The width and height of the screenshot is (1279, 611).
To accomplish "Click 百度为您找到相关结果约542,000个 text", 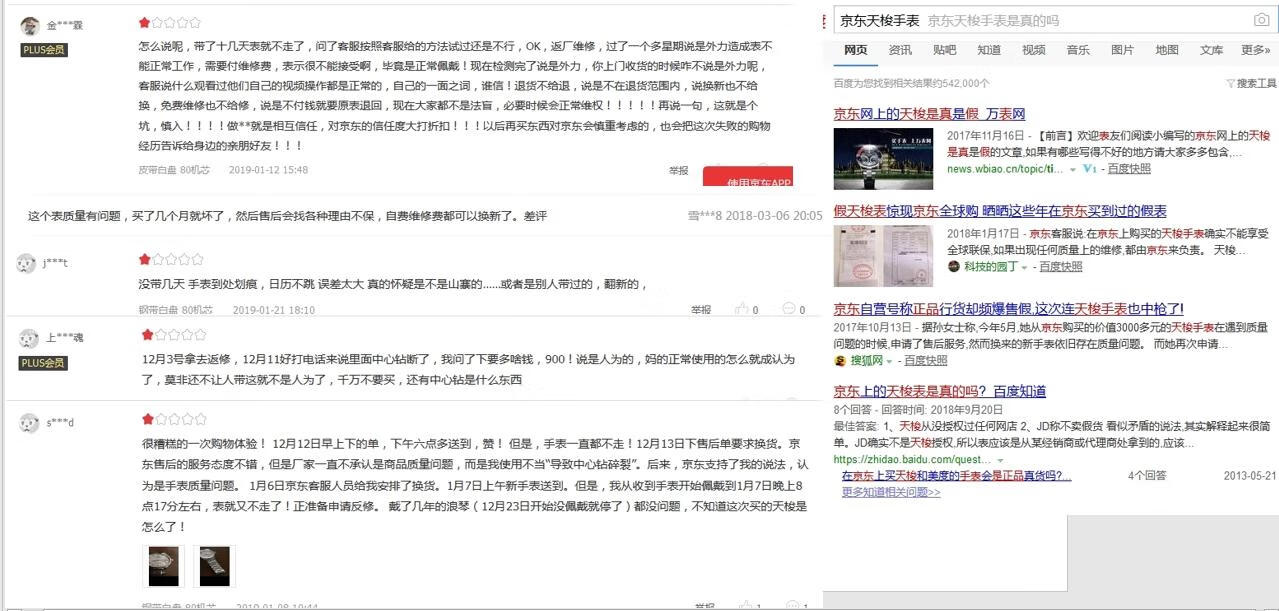I will click(x=912, y=83).
